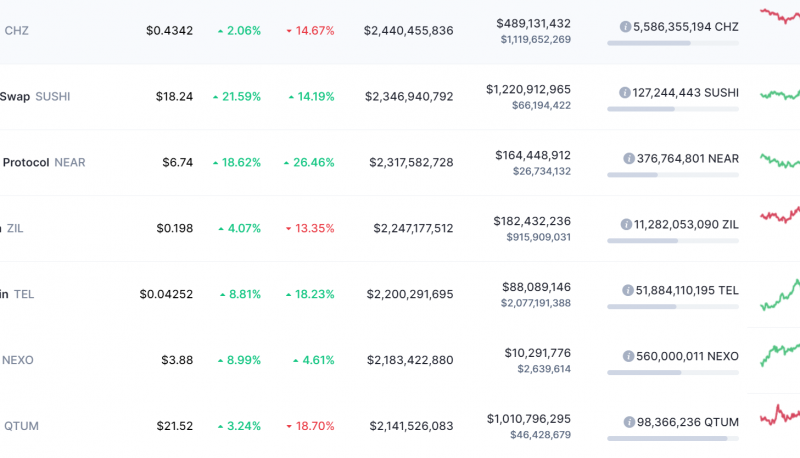The height and width of the screenshot is (458, 800).
Task: Click the QTUM circulating supply progress bar
Action: tap(673, 438)
